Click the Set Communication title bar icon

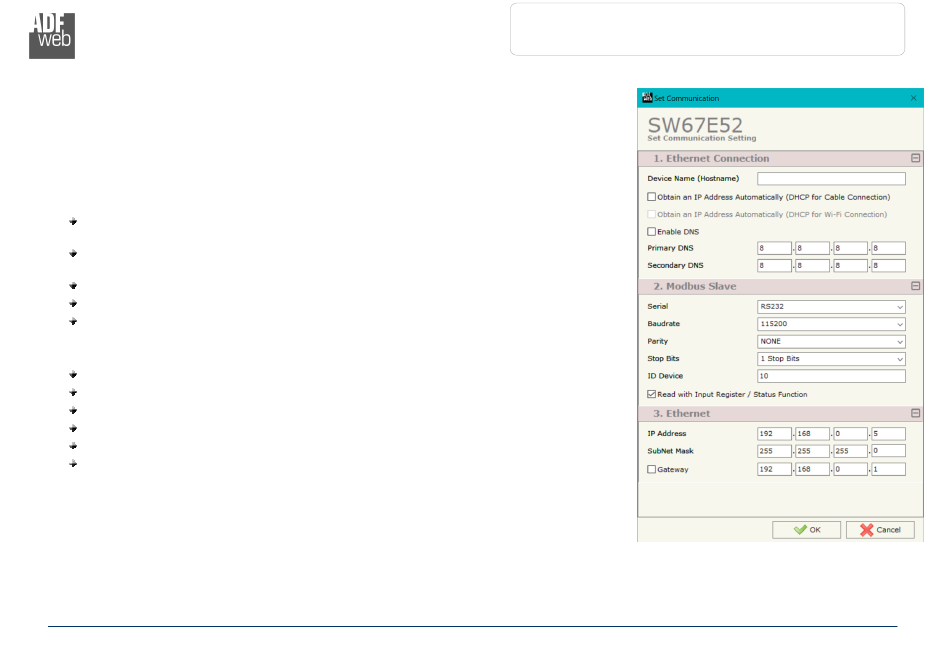[646, 98]
